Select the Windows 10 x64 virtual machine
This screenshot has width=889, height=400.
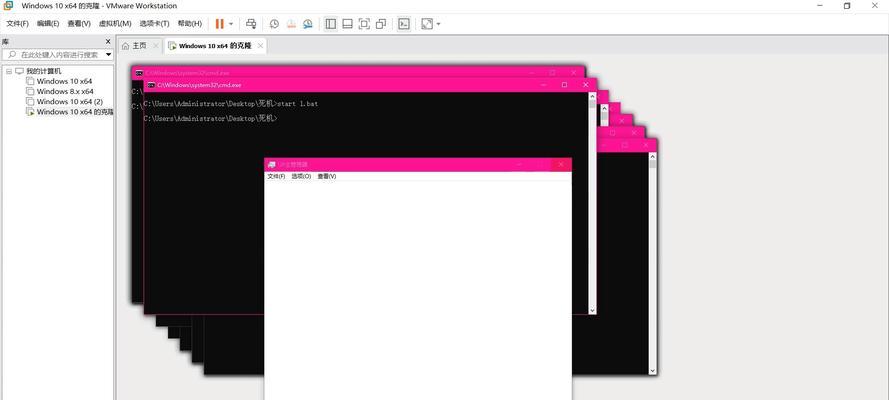(64, 82)
